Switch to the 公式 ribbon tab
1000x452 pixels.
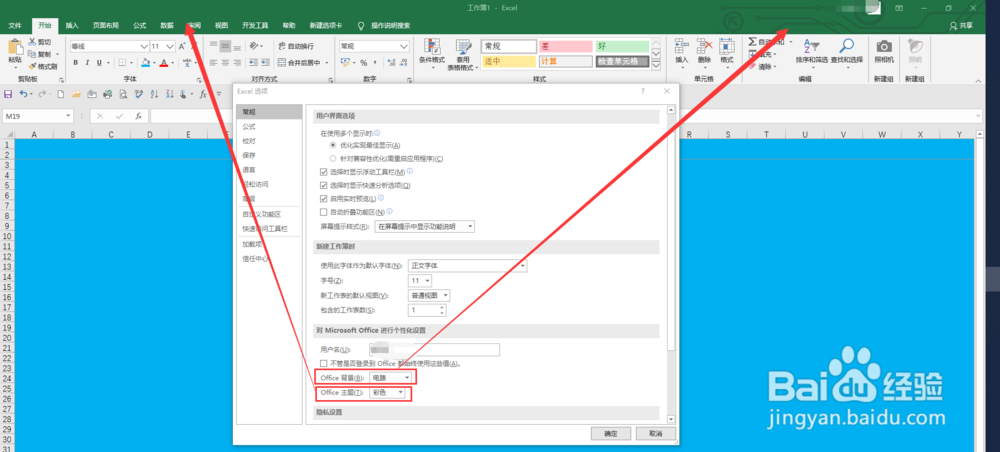click(x=140, y=26)
